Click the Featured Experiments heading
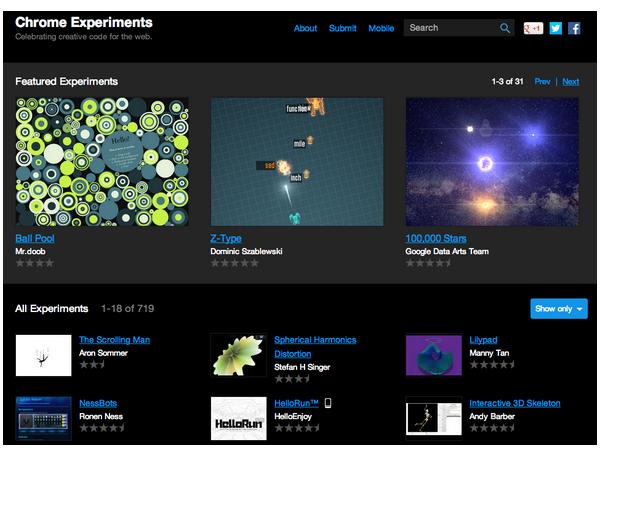 (67, 82)
